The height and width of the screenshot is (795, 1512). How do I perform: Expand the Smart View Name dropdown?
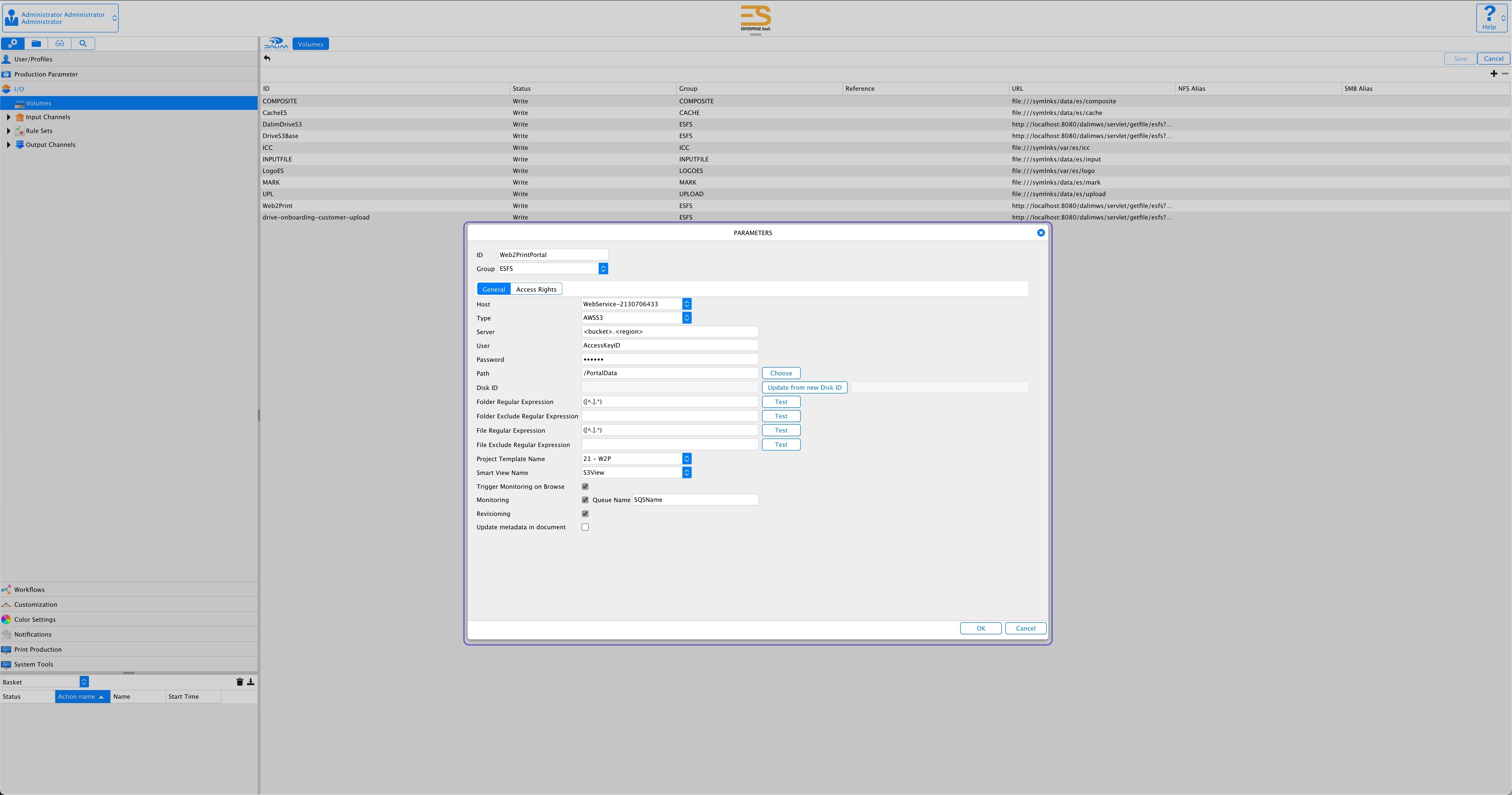687,472
